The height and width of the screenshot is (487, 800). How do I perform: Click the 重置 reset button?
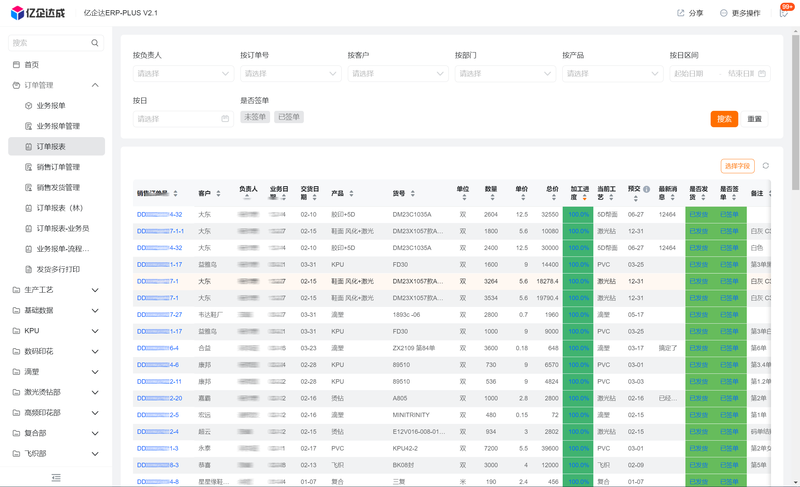pos(754,119)
